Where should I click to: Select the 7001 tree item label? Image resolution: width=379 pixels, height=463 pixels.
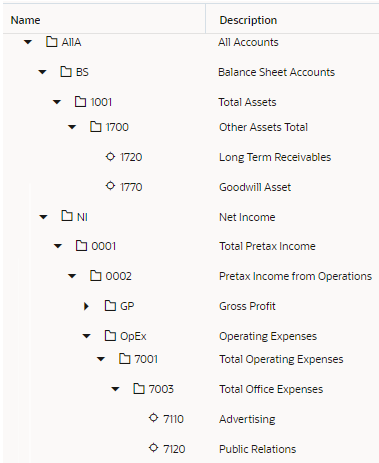click(146, 359)
